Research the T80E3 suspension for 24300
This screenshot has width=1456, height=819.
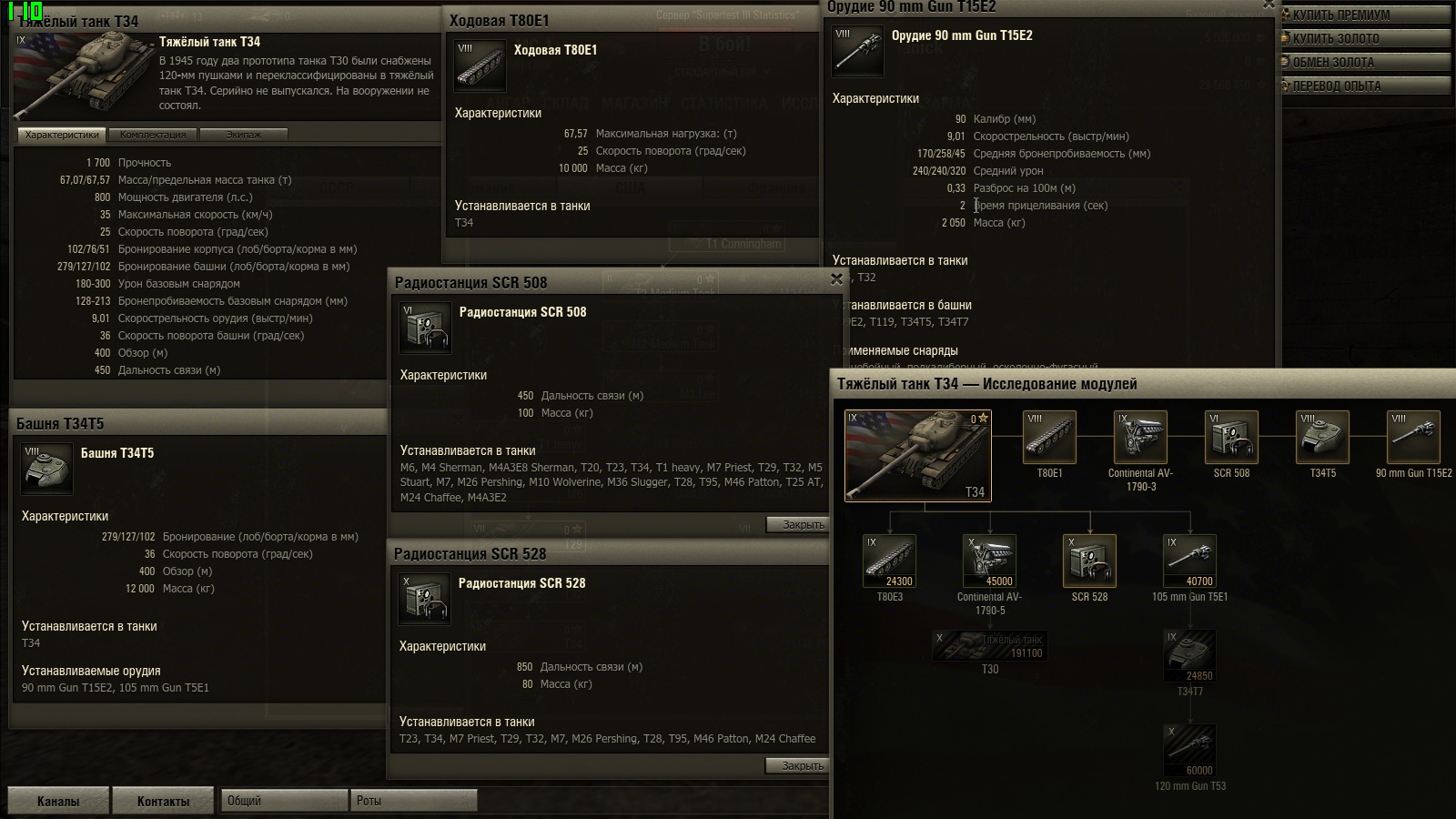click(x=889, y=561)
